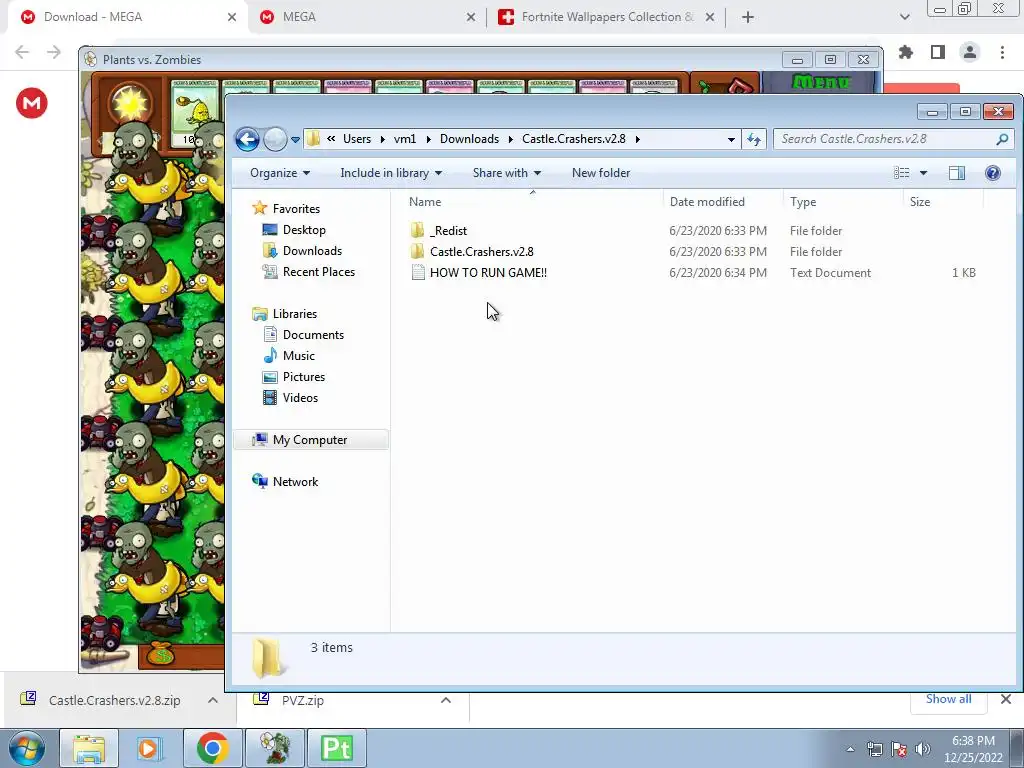Click vm1 in the address breadcrumb
This screenshot has width=1024, height=768.
point(405,139)
